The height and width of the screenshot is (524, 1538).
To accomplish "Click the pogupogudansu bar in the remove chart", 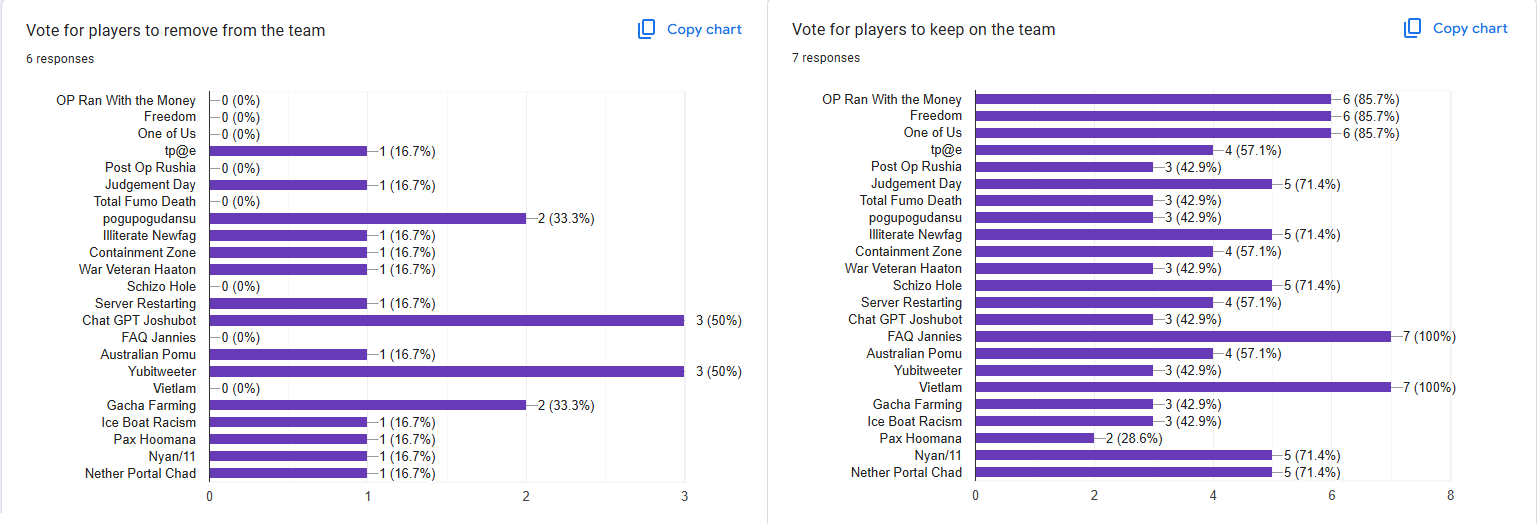I will (x=367, y=218).
